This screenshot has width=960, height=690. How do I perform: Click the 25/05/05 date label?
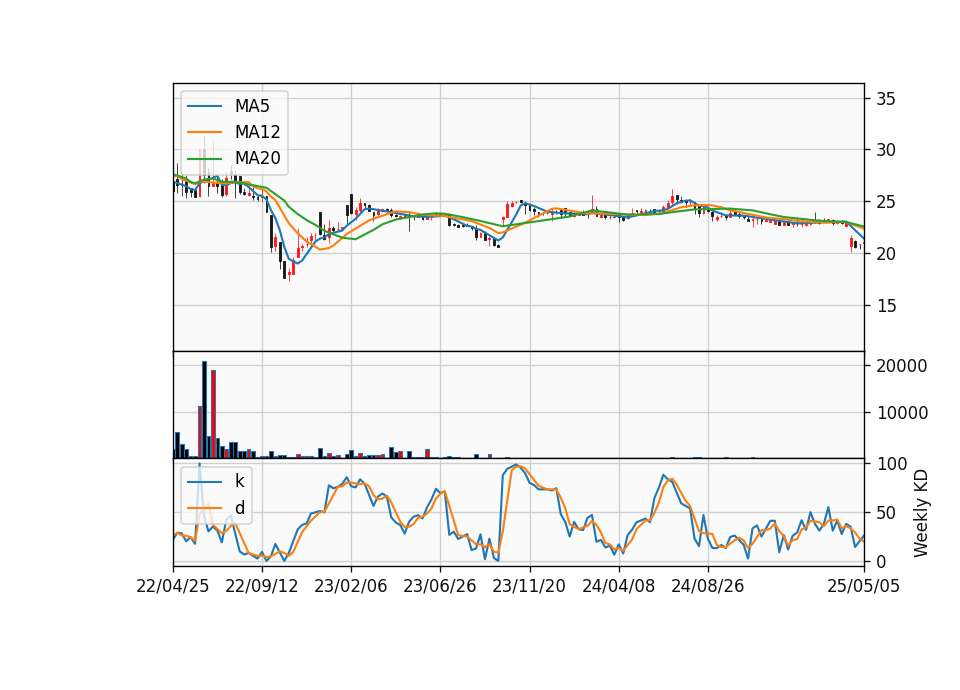[x=864, y=586]
